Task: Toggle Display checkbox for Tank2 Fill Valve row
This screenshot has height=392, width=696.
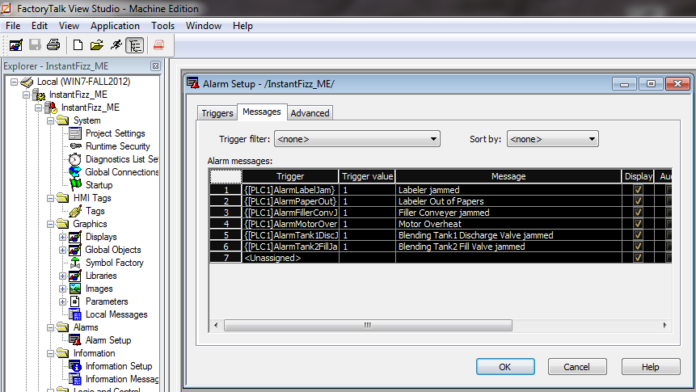Action: pos(638,246)
